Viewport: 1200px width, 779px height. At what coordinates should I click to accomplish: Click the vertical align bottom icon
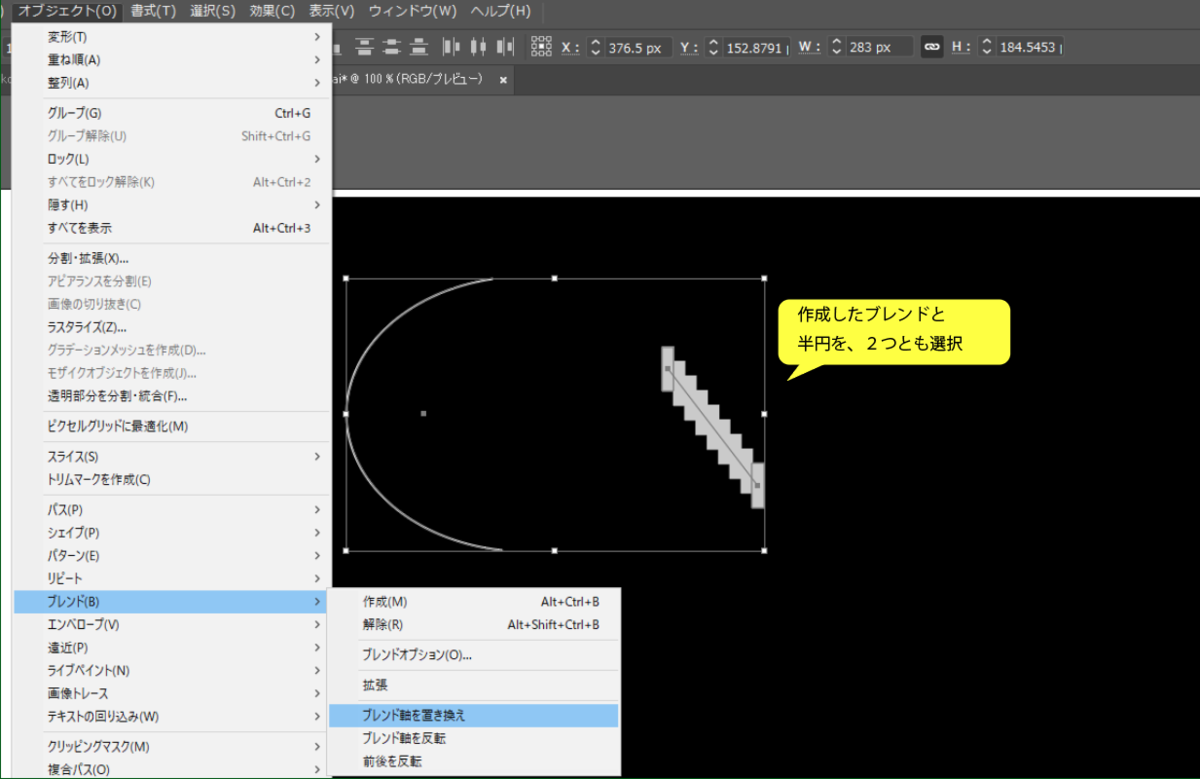point(418,46)
